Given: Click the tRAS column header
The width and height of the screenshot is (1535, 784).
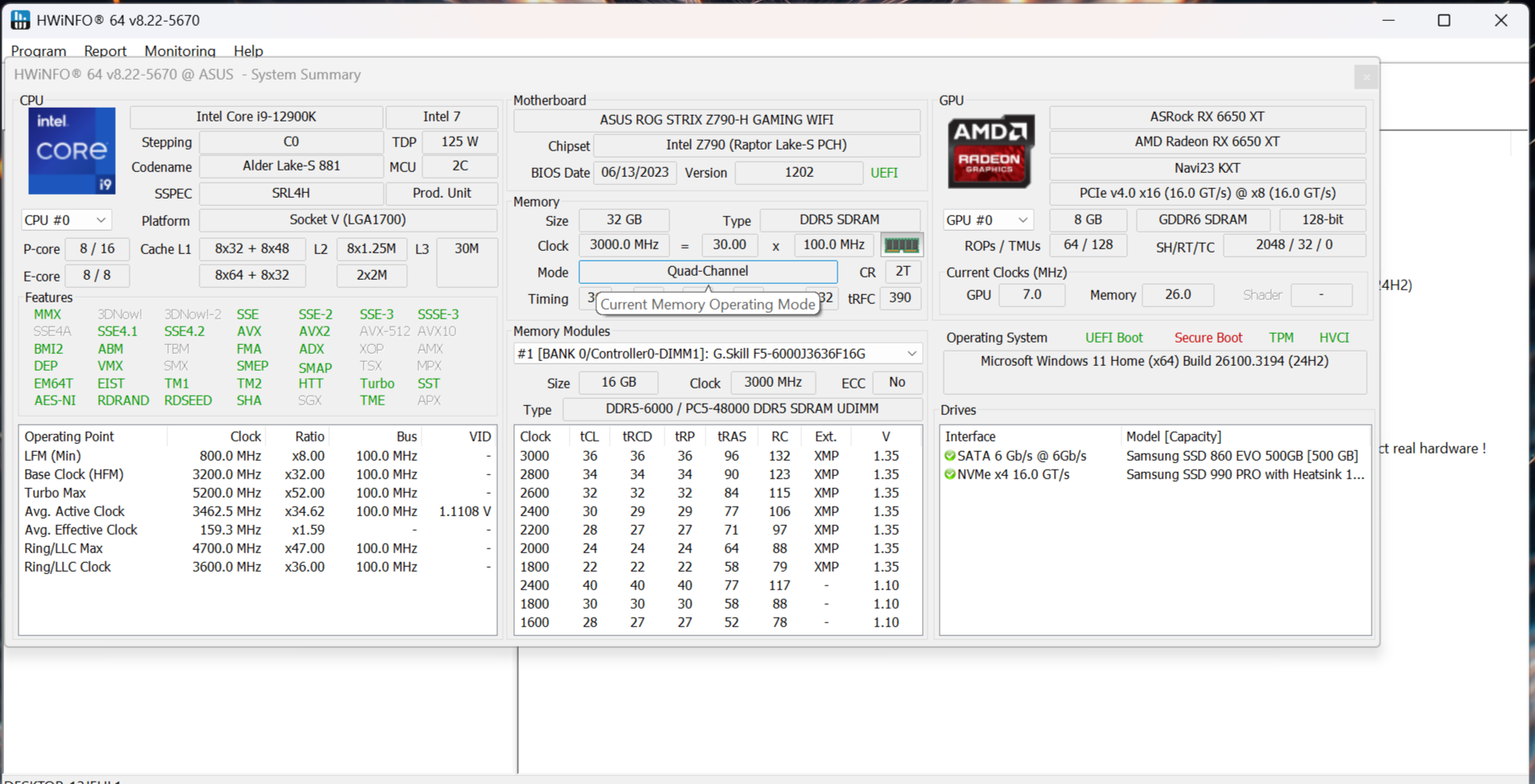Looking at the screenshot, I should point(731,437).
